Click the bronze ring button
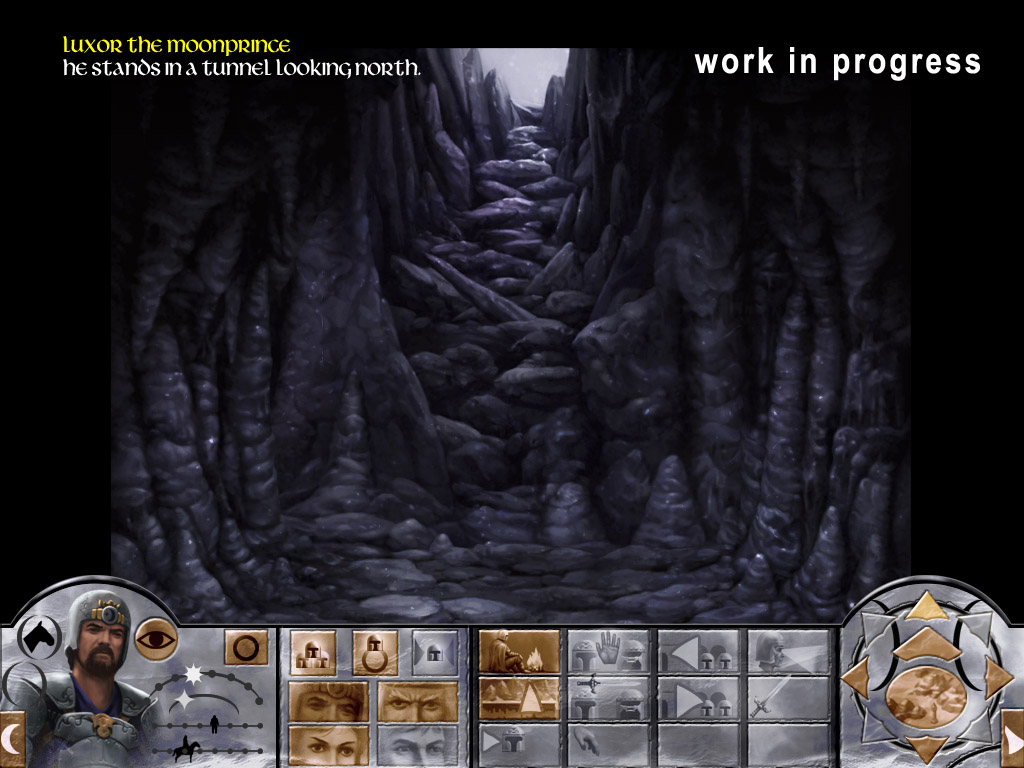Image resolution: width=1024 pixels, height=768 pixels. [x=246, y=648]
